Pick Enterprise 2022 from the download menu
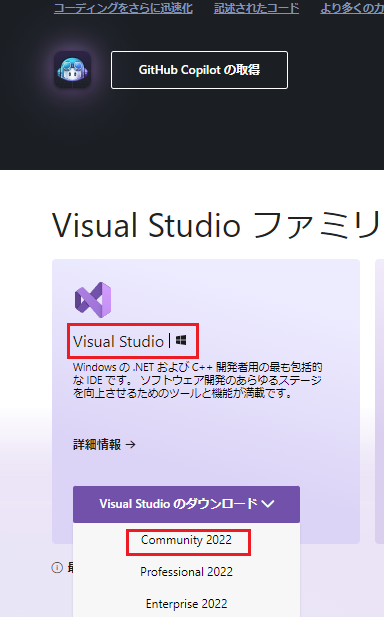Image resolution: width=384 pixels, height=617 pixels. point(186,604)
